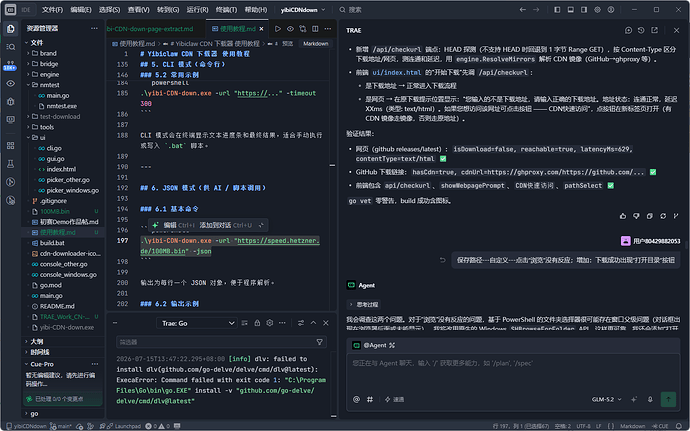Viewport: 690px width, 431px height.
Task: Toggle the primary side bar layout icon
Action: [557, 10]
